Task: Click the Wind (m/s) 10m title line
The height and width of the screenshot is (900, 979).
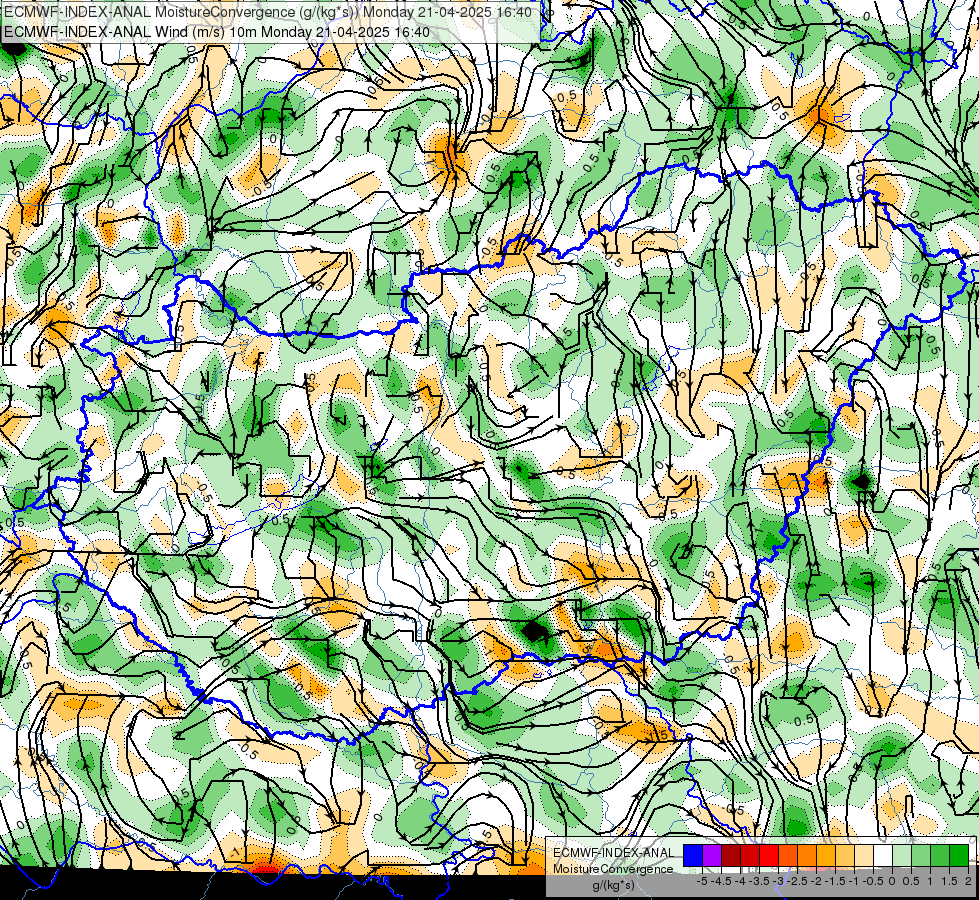Action: coord(217,32)
